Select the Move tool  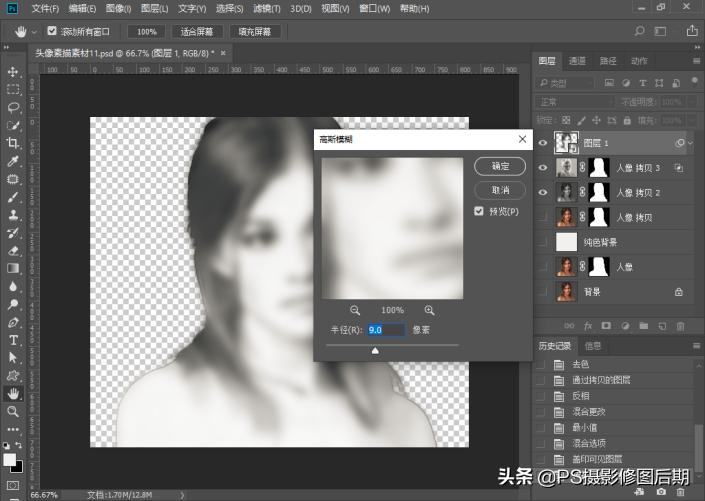(x=13, y=72)
